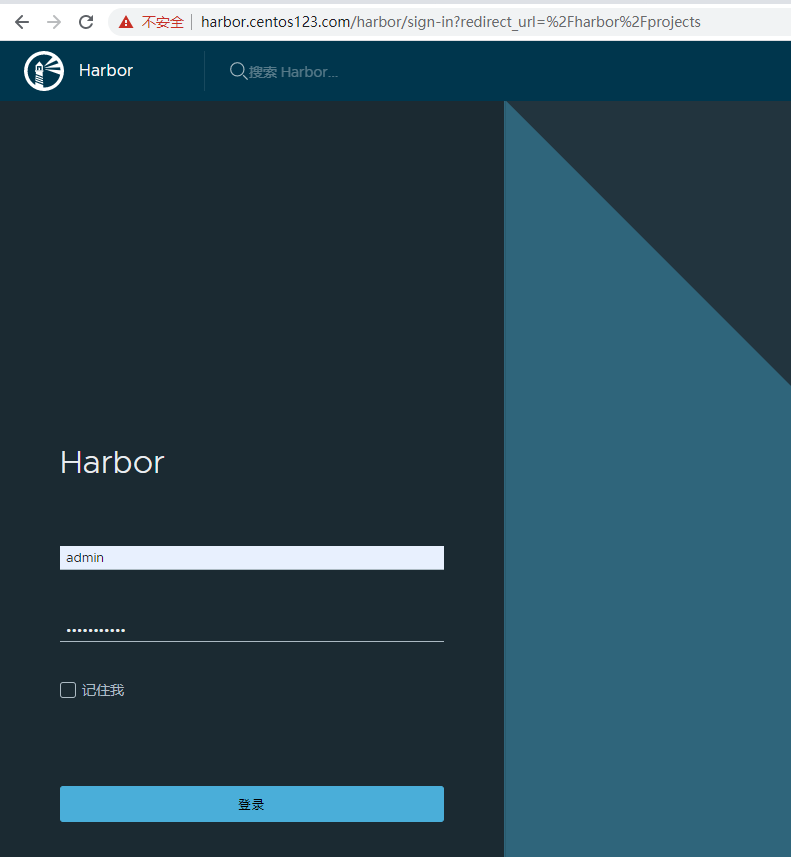Click the browser forward arrow
Image resolution: width=791 pixels, height=857 pixels.
[54, 22]
